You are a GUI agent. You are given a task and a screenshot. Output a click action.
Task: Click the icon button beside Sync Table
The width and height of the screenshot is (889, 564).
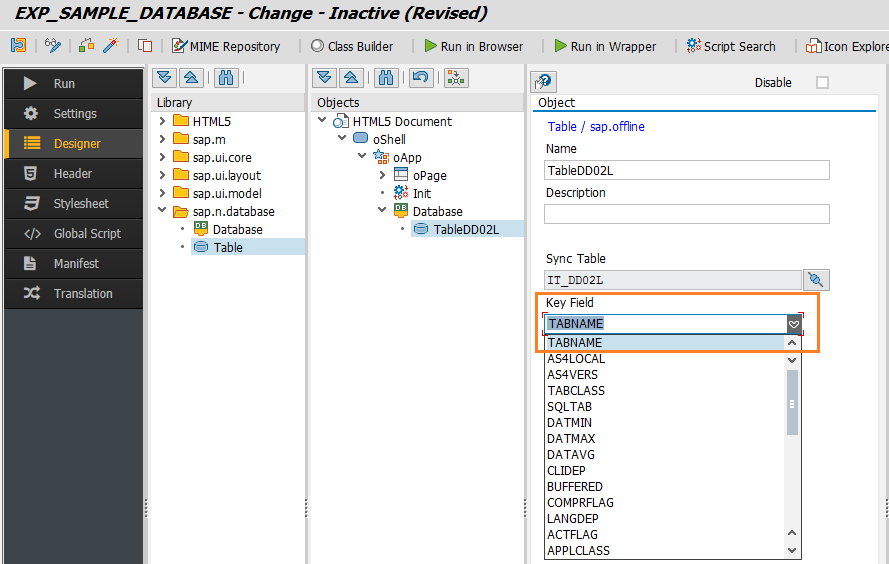[x=816, y=279]
